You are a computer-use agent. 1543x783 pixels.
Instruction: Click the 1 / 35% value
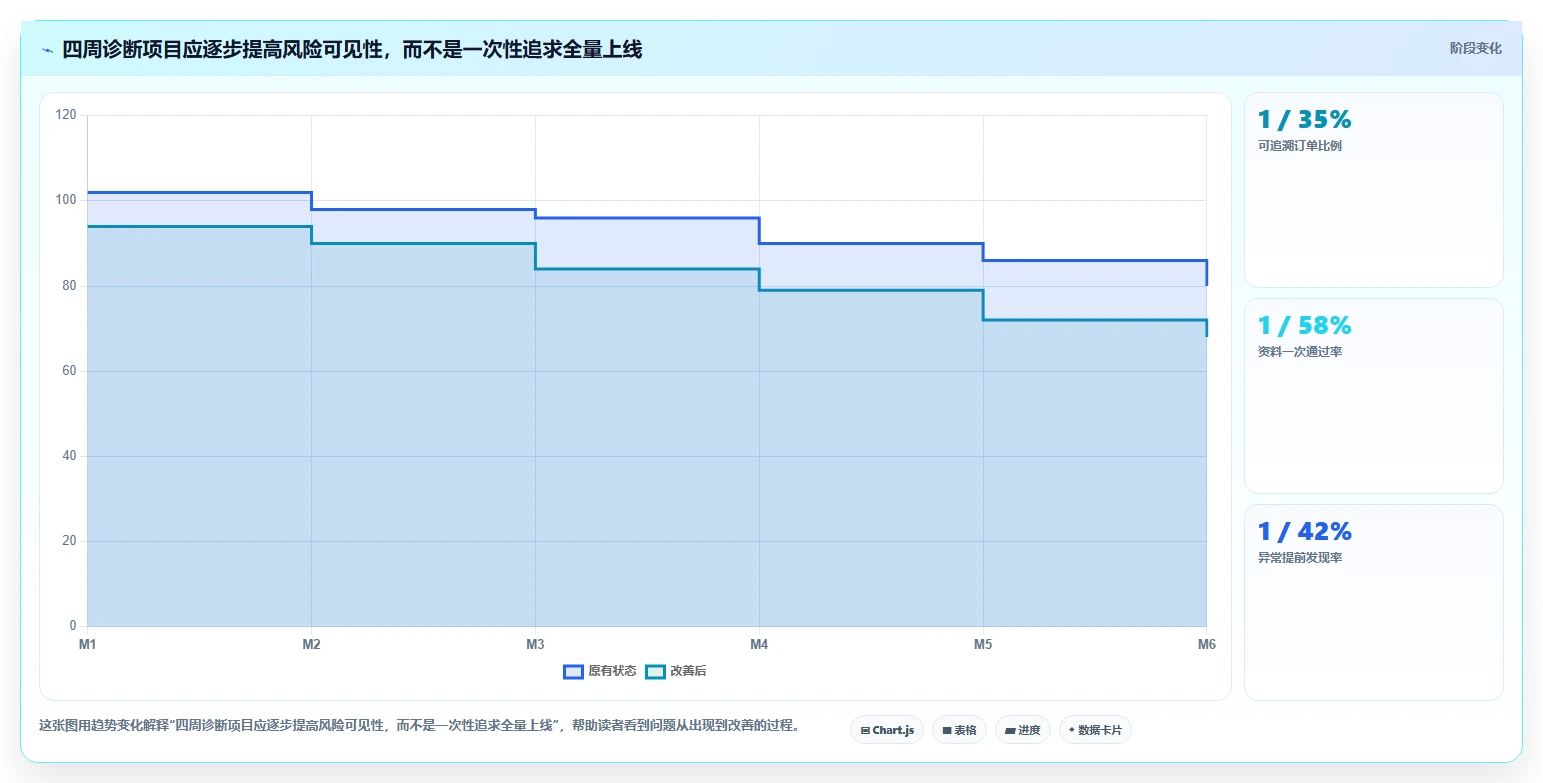[x=1304, y=120]
